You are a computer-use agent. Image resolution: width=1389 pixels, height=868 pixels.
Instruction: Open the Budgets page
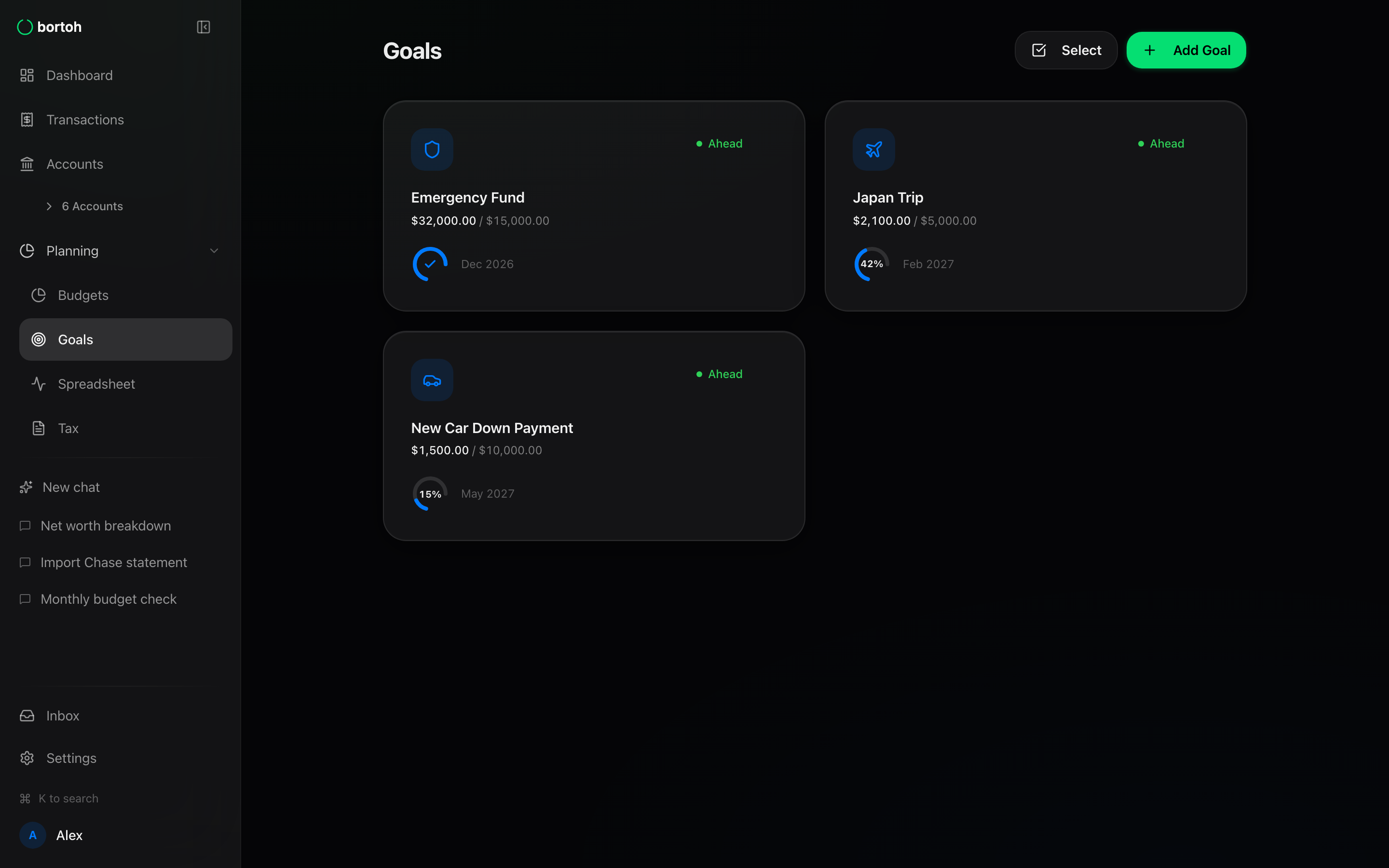(82, 295)
